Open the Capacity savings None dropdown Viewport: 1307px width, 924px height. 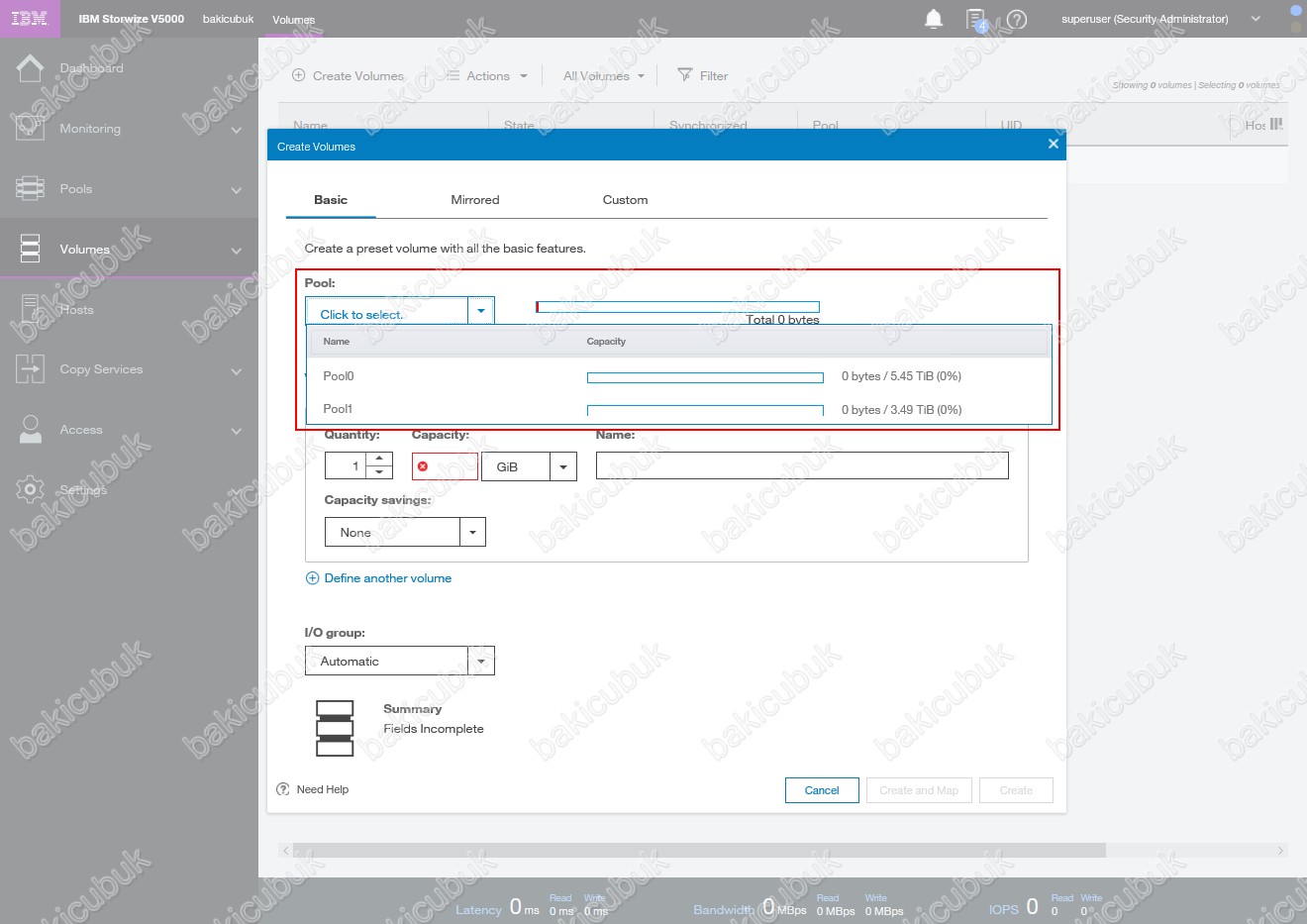click(472, 532)
